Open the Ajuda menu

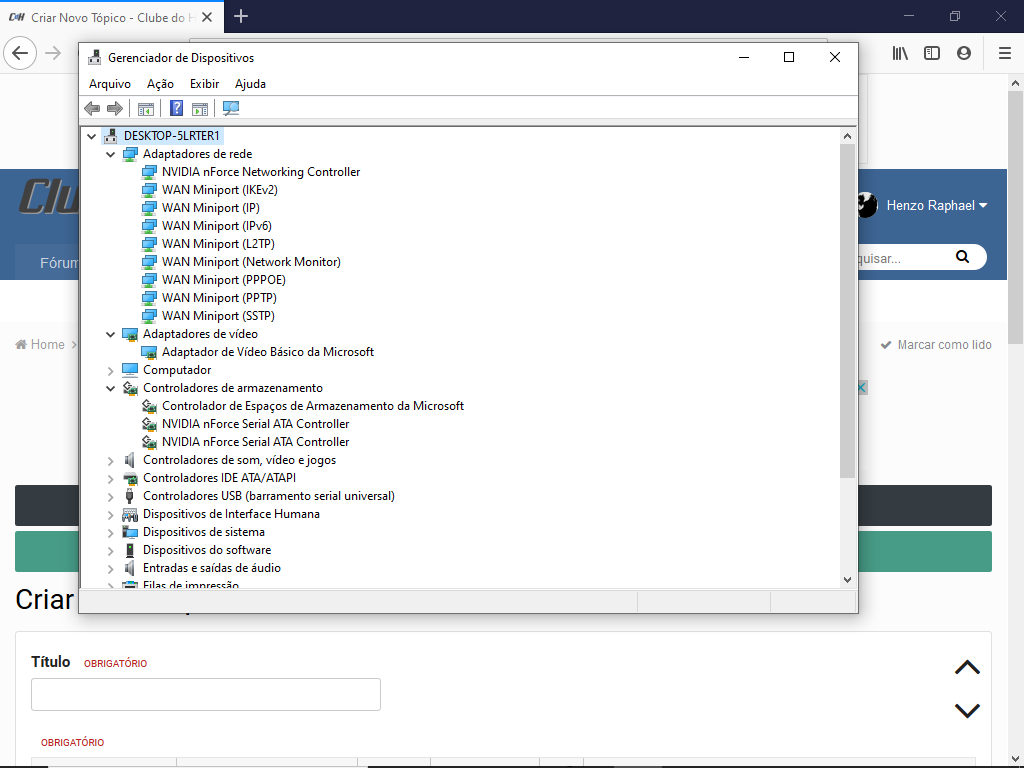[250, 84]
